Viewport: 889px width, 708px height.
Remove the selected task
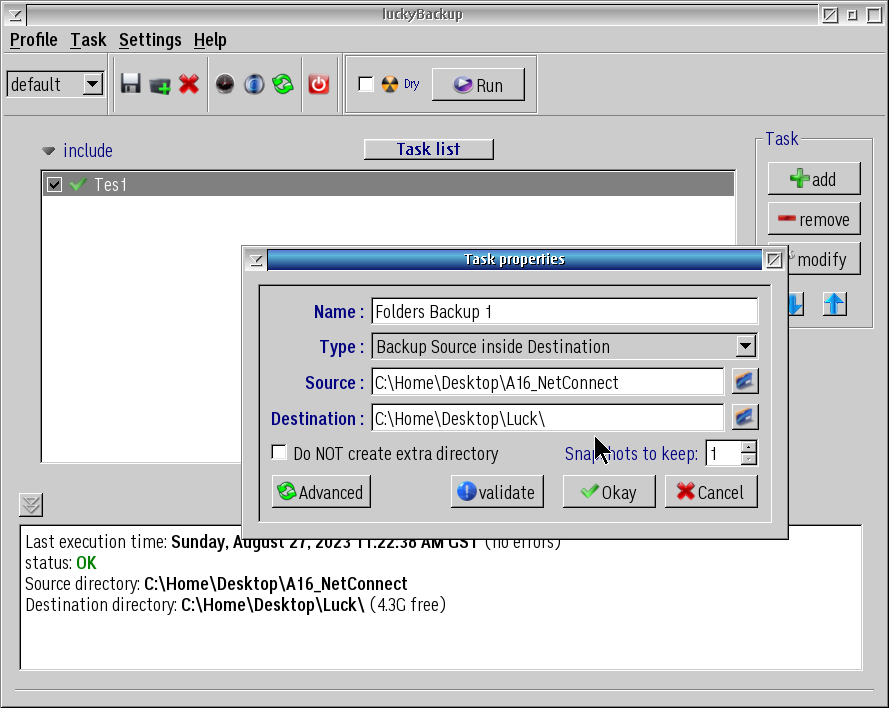[x=814, y=219]
